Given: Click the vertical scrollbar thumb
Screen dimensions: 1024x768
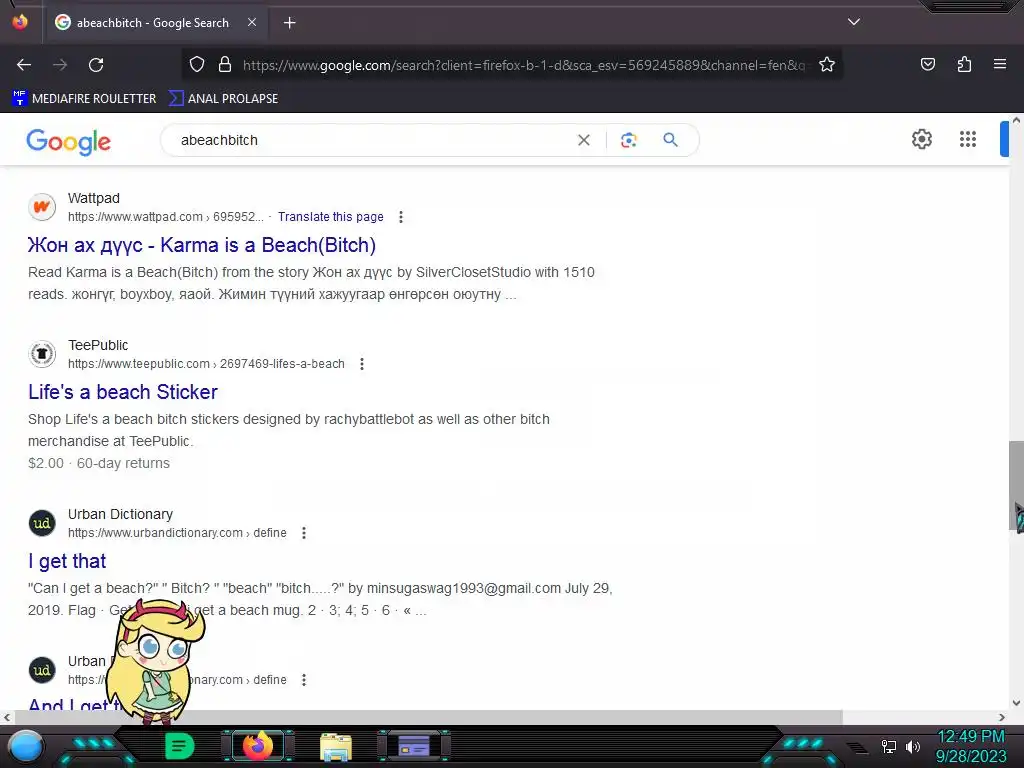Looking at the screenshot, I should click(1016, 486).
